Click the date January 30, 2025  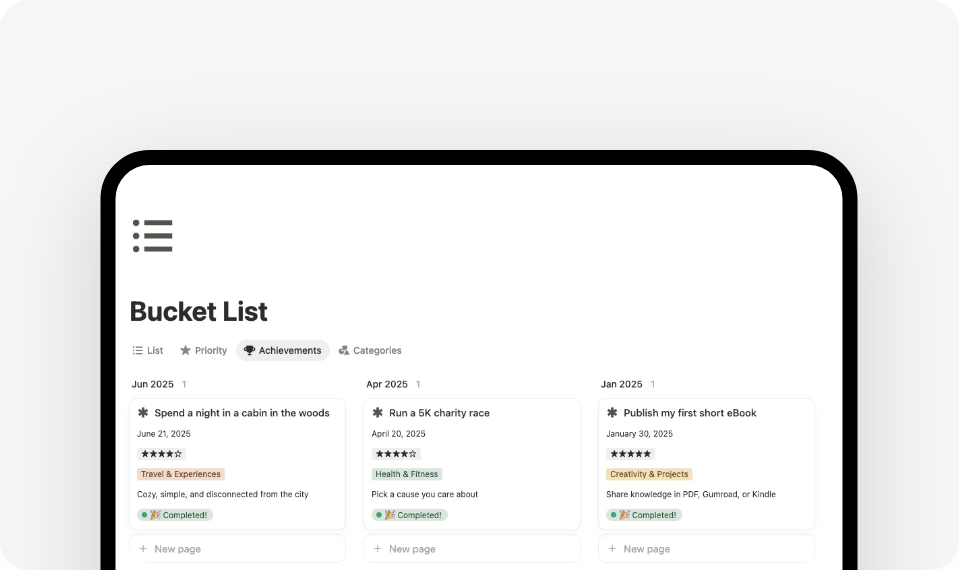click(x=639, y=434)
